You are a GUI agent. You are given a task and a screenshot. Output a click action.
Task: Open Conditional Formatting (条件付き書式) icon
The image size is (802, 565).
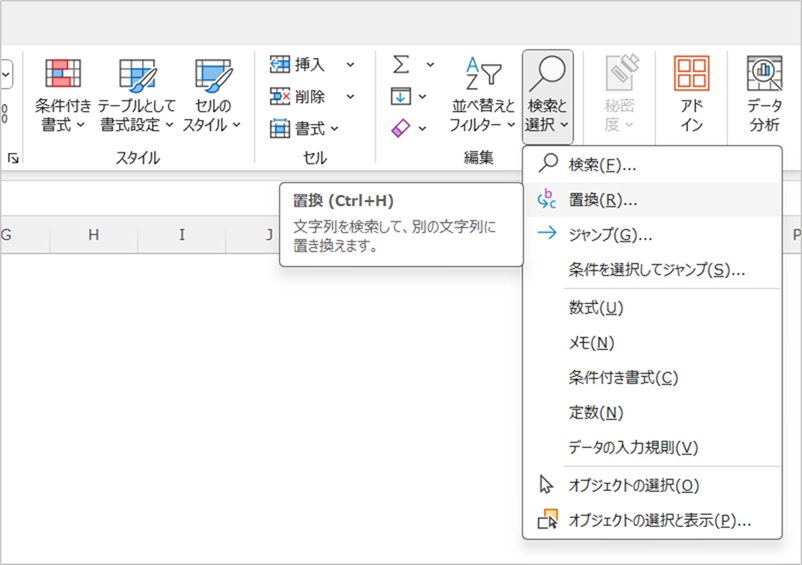tap(63, 73)
